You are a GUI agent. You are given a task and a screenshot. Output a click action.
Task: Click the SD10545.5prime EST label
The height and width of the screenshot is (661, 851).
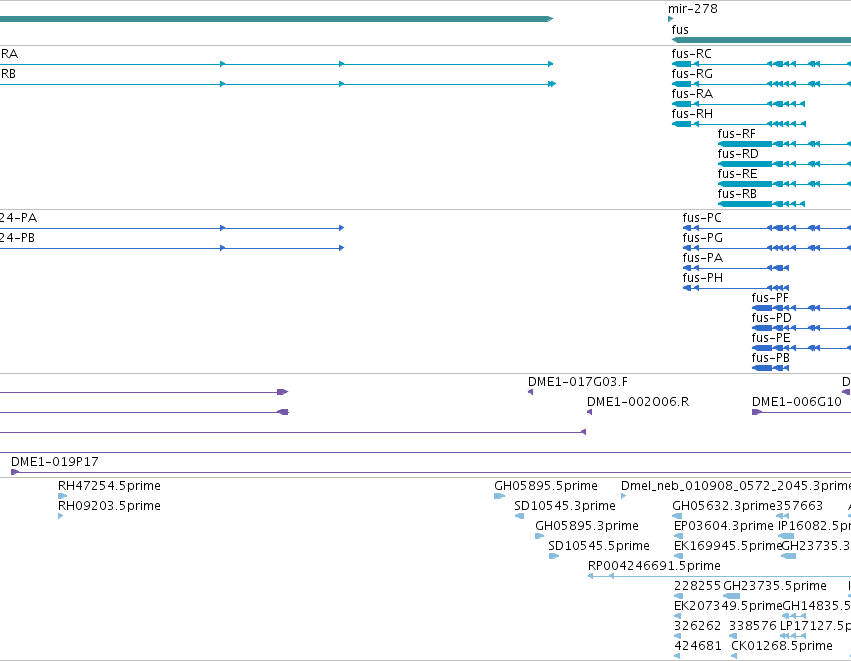(599, 546)
